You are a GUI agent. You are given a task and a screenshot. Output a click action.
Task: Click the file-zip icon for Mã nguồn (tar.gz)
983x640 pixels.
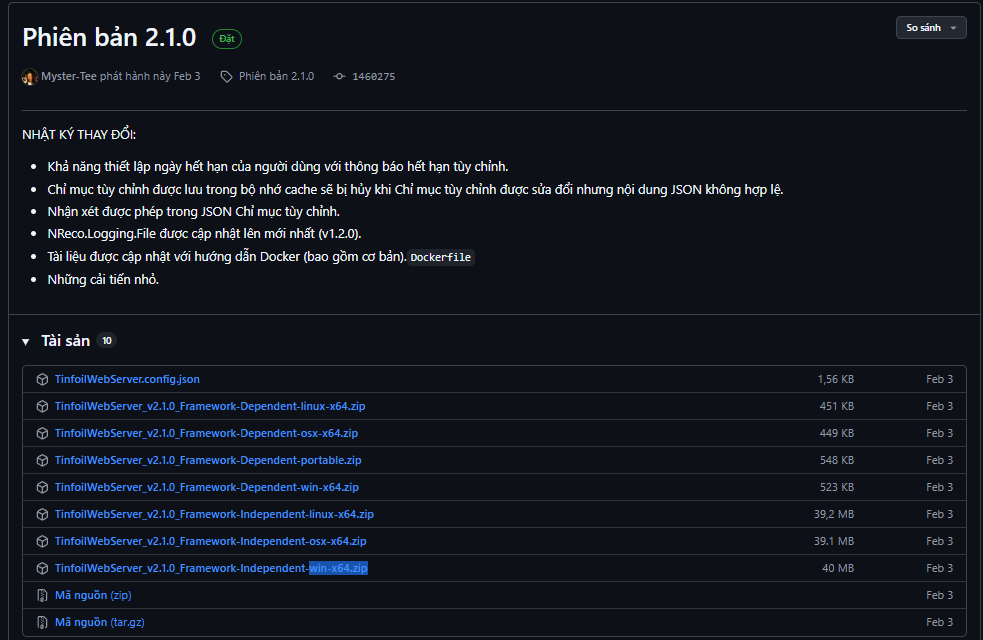[x=42, y=623]
